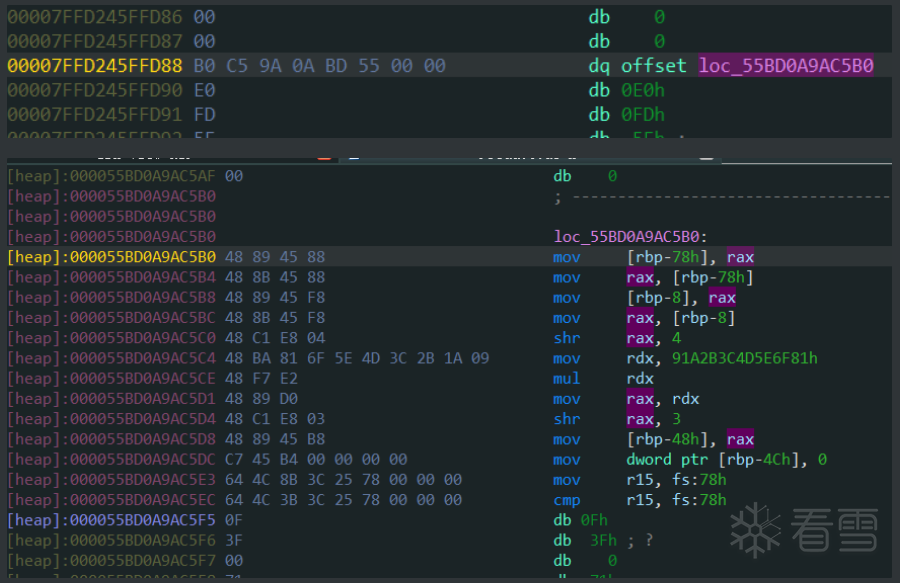900x583 pixels.
Task: Click the db 0Fh data value
Action: [x=594, y=520]
